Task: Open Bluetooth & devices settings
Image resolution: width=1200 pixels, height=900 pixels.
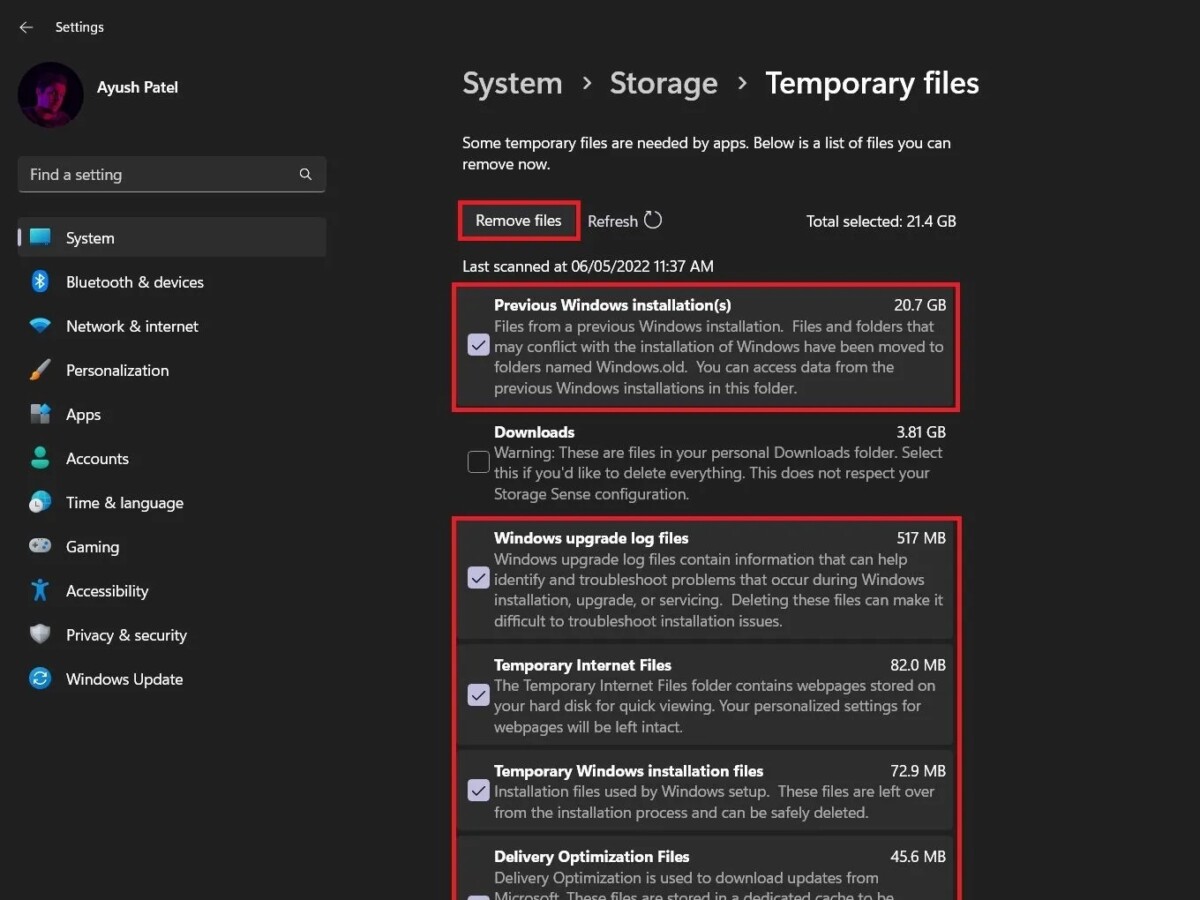Action: [x=135, y=282]
